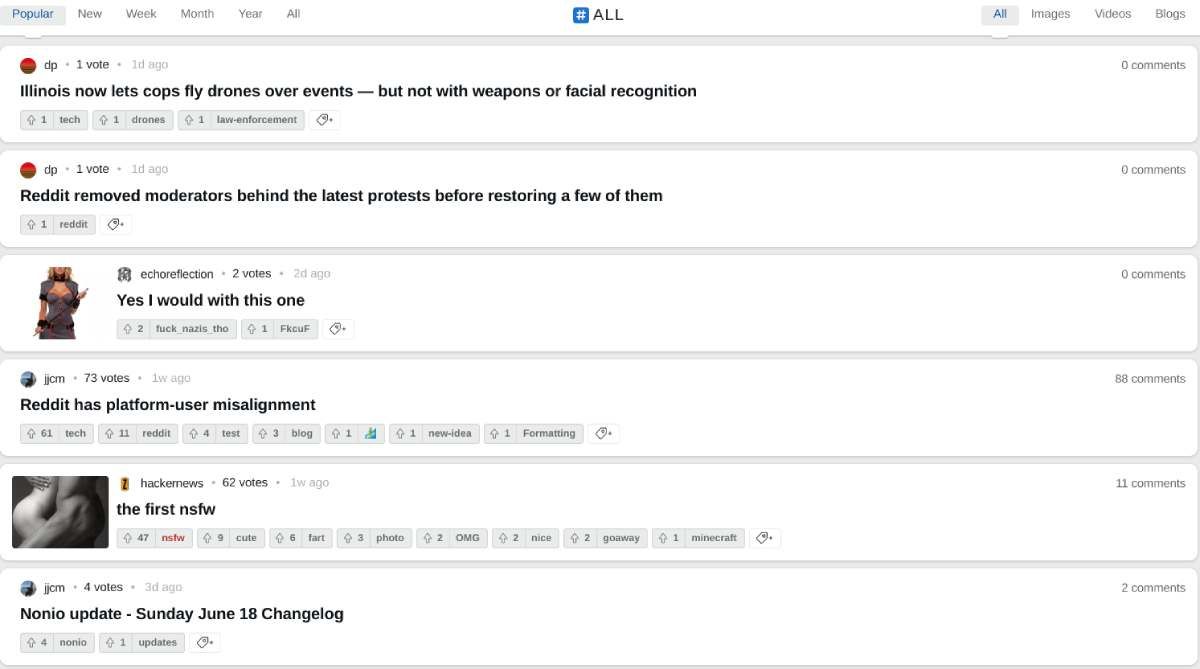The height and width of the screenshot is (669, 1200).
Task: Open hackernews user profile name
Action: (x=172, y=483)
